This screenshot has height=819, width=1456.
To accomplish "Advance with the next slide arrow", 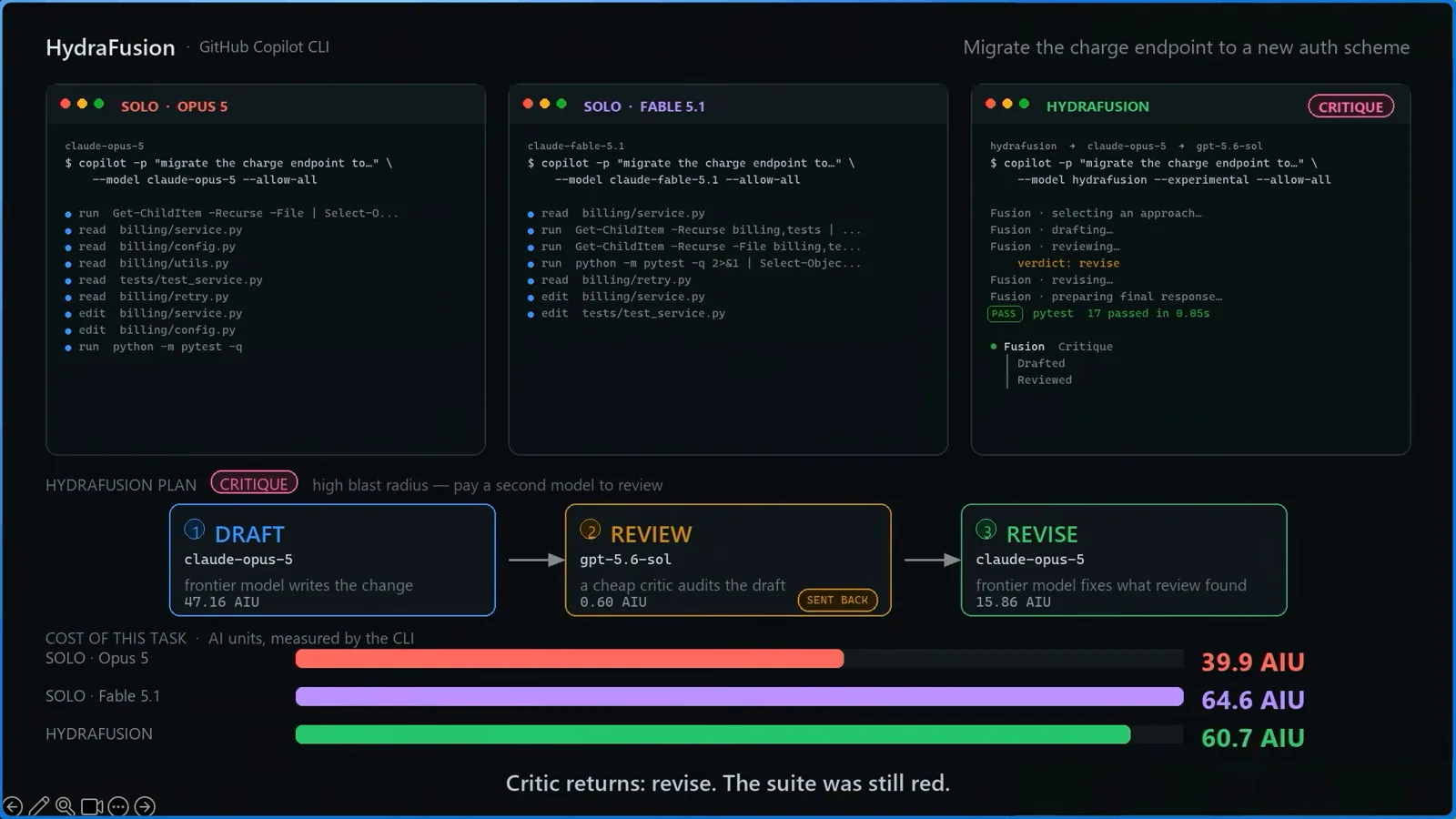I will pyautogui.click(x=145, y=806).
